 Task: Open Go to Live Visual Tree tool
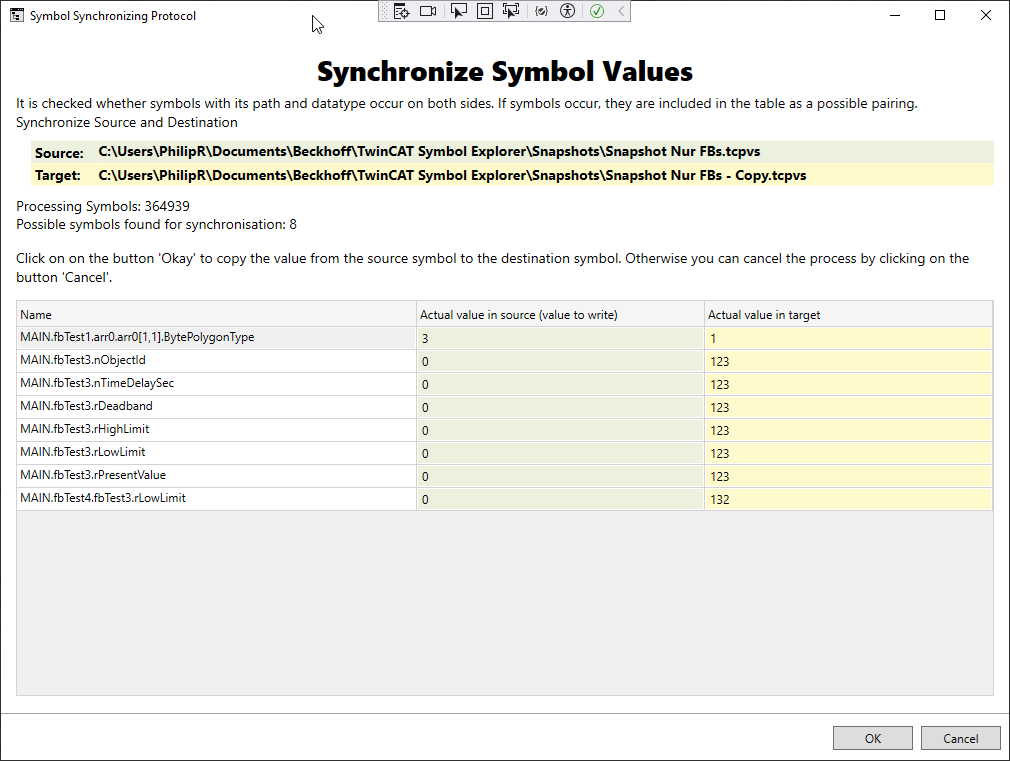click(401, 11)
